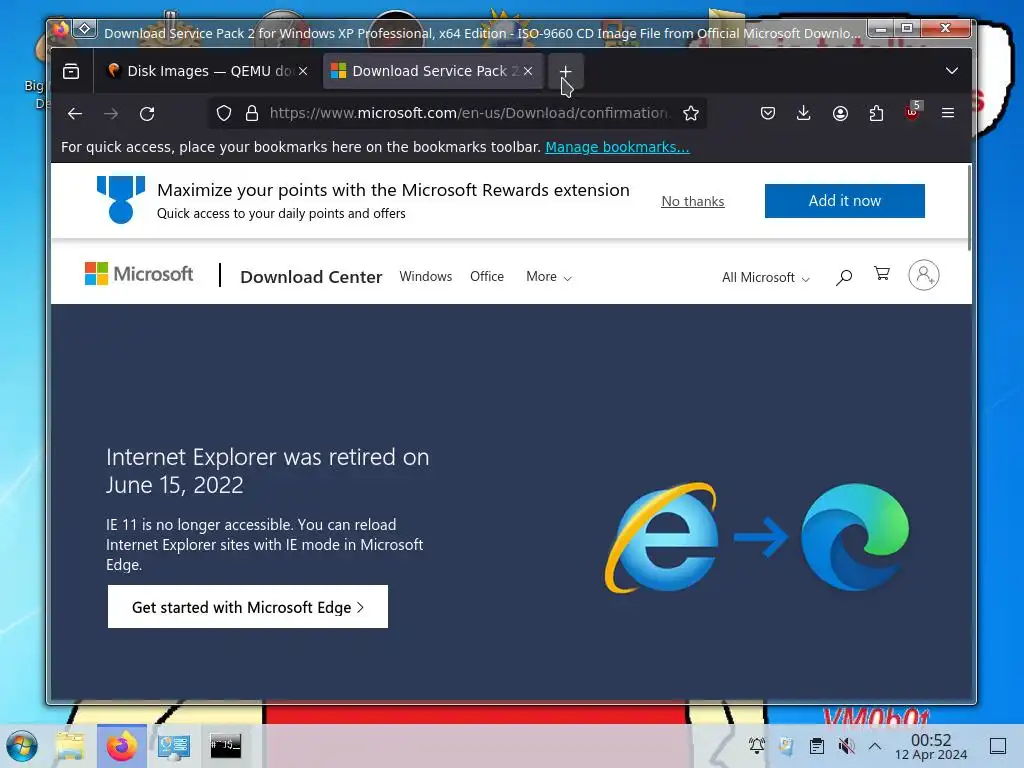Screen dimensions: 1024x768
Task: Click the page vertical scrollbar
Action: coord(969,208)
